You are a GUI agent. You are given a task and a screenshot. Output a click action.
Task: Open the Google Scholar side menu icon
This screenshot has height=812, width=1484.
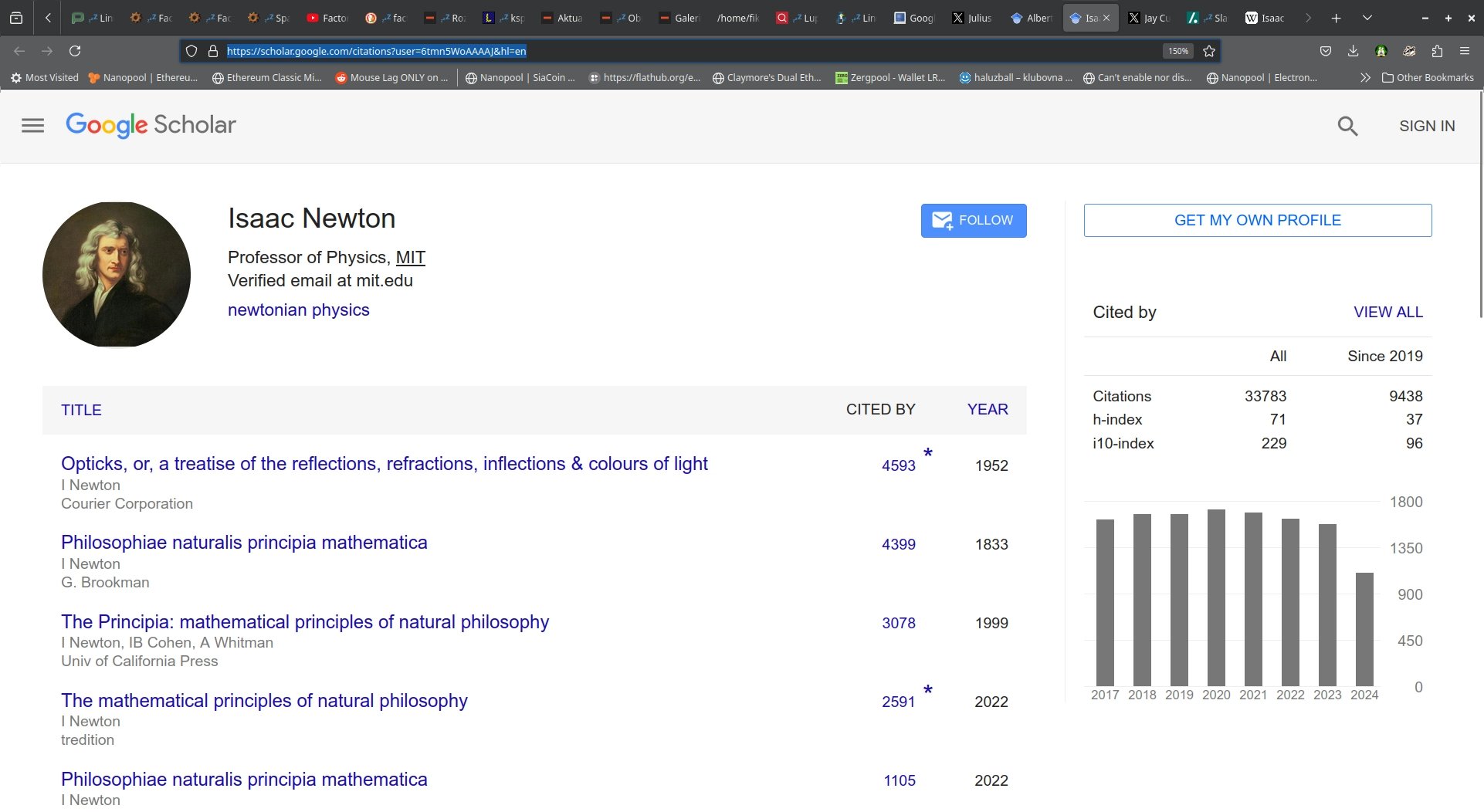(32, 126)
